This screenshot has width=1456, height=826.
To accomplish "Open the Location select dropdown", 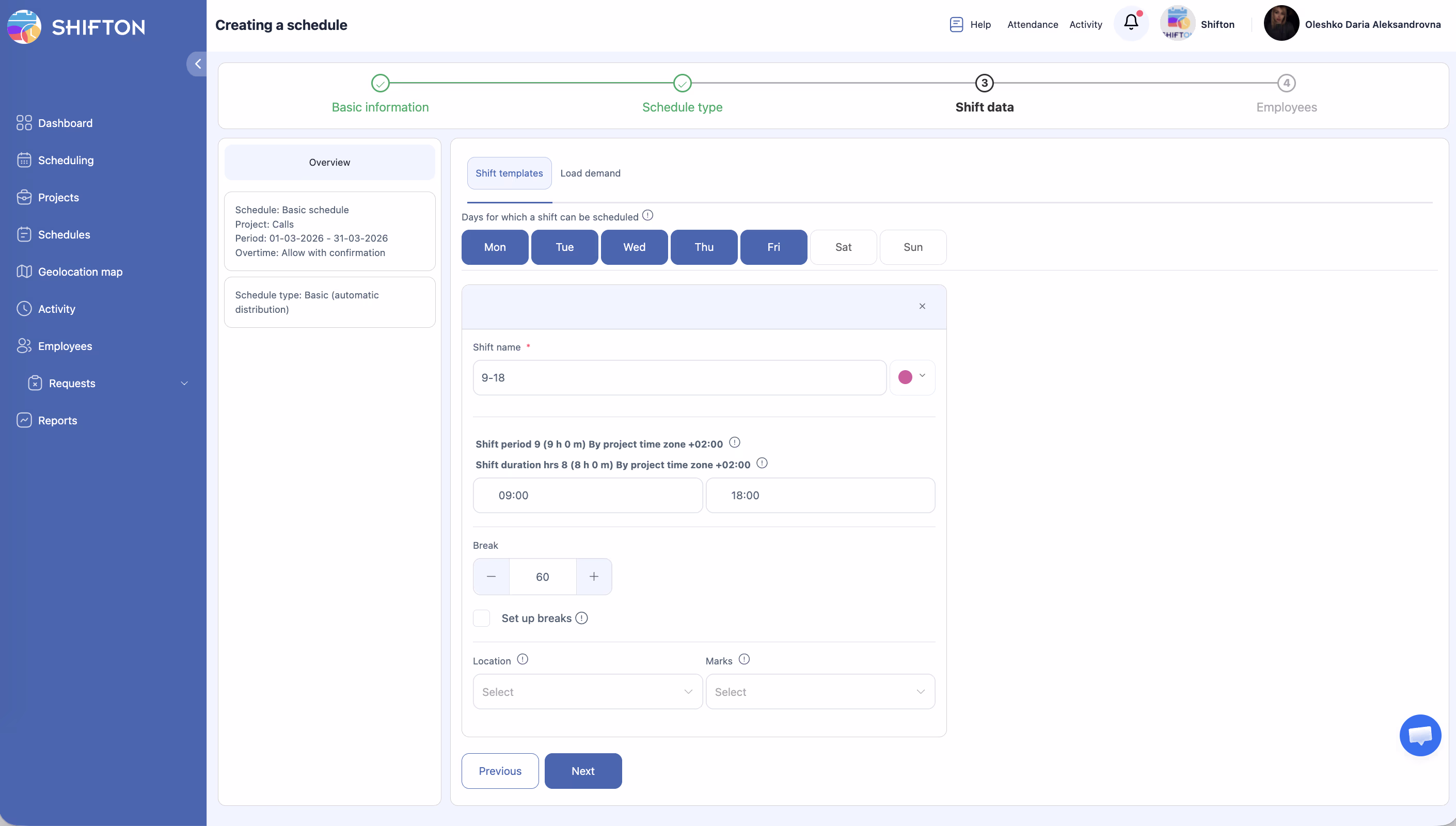I will coord(587,692).
